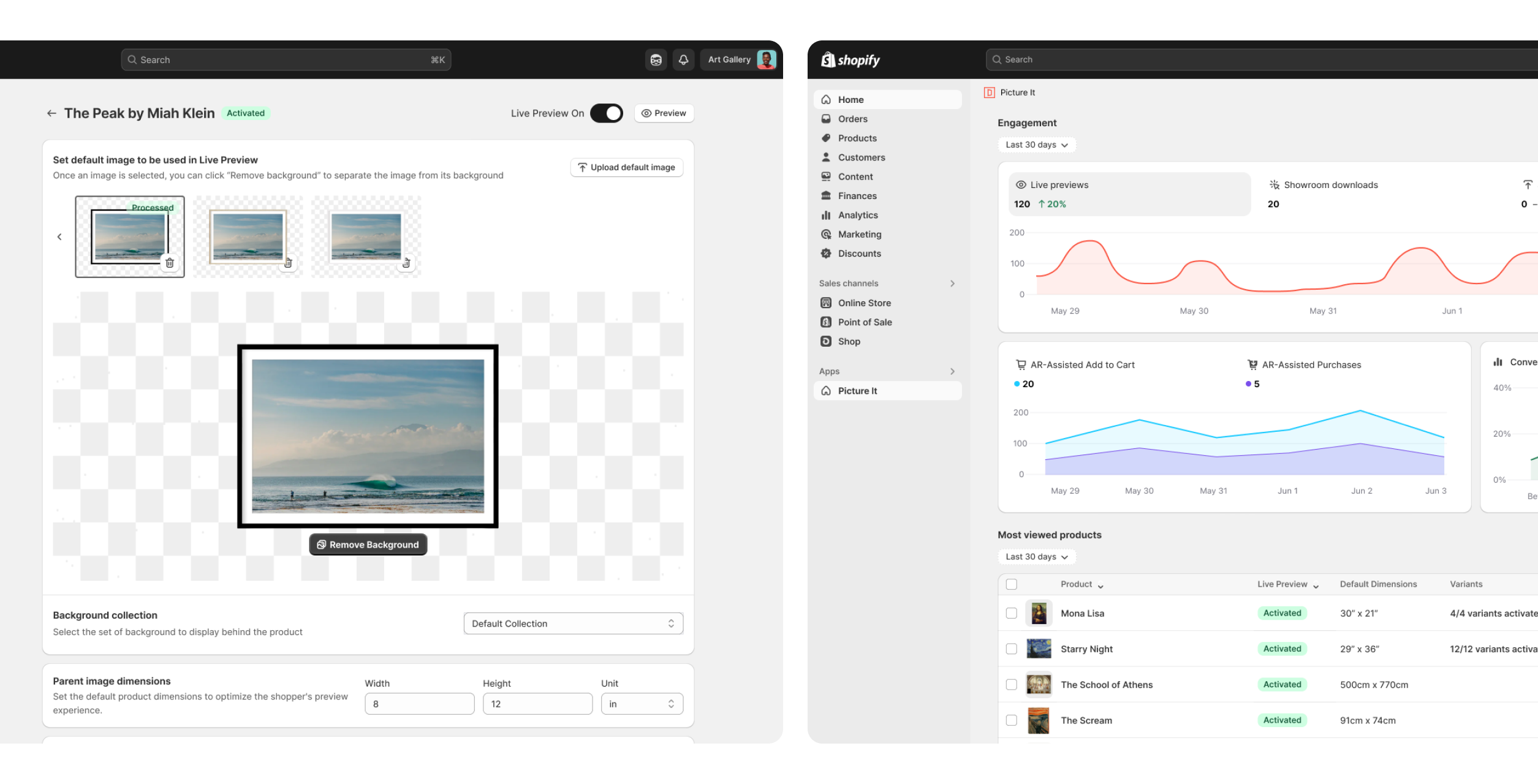
Task: Click Upload default image button
Action: click(x=626, y=167)
